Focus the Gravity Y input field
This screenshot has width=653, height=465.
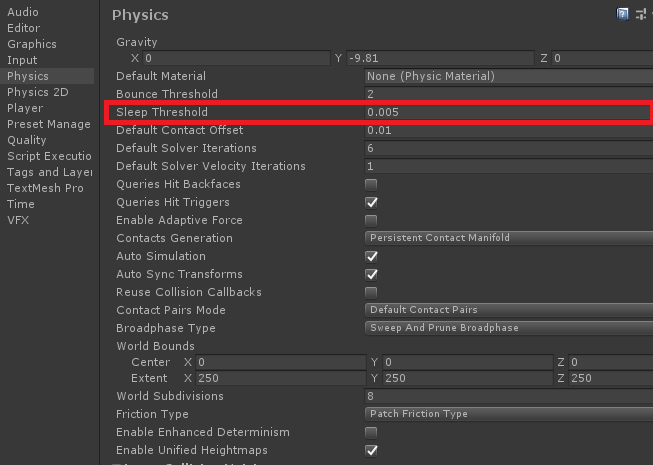coord(440,59)
